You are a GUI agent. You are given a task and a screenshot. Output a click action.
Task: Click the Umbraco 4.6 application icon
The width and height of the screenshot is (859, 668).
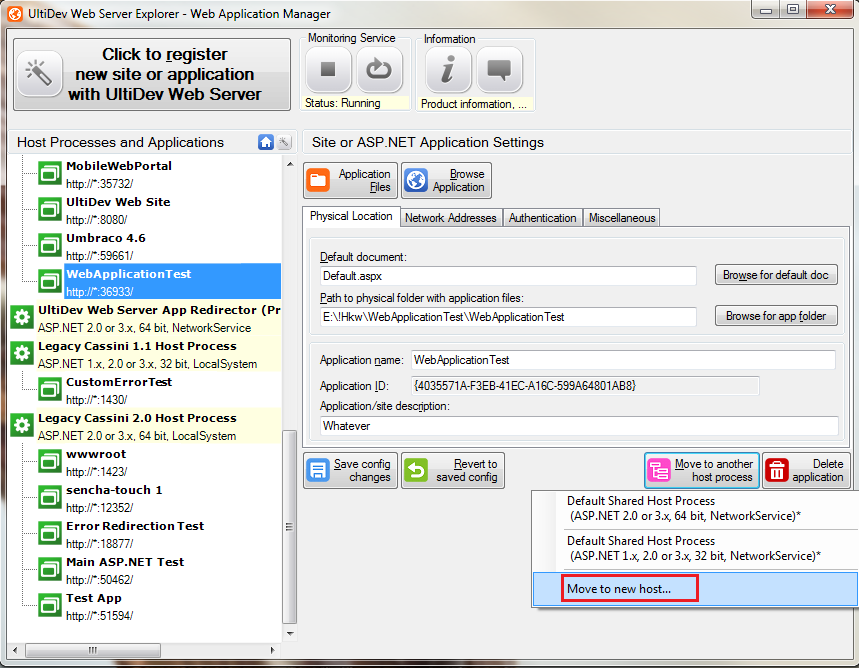coord(50,246)
